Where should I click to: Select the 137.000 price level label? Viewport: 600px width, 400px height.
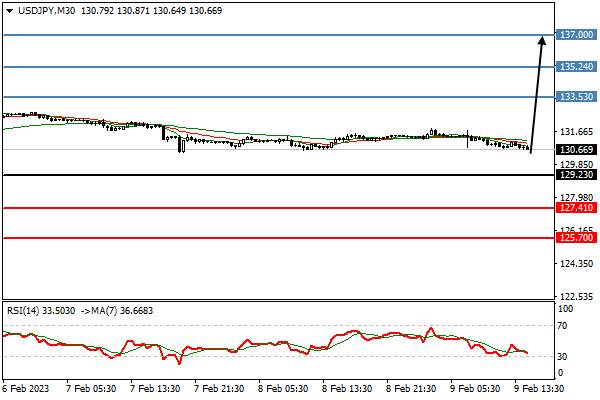click(x=576, y=35)
